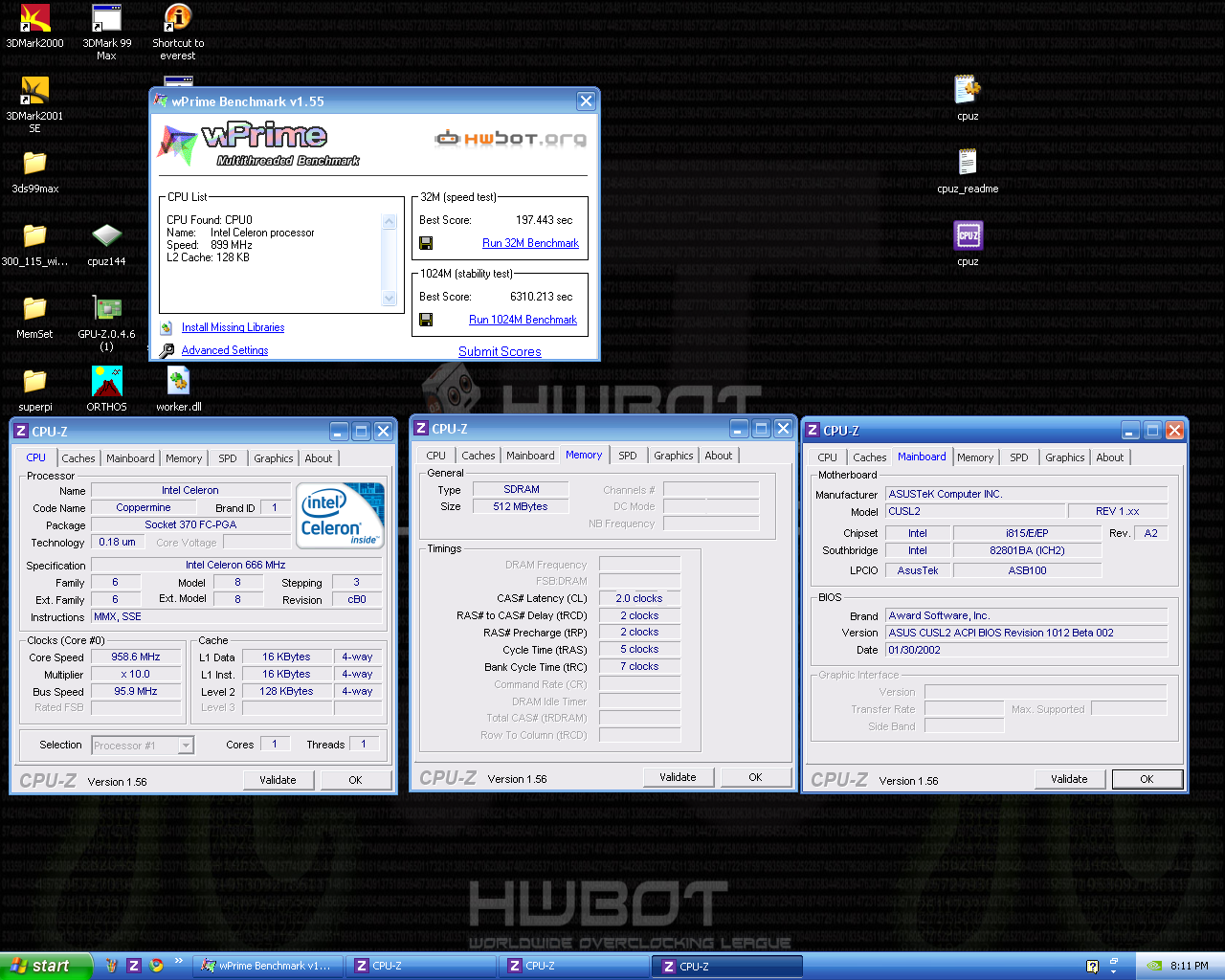Click the CPU-Z quick launch icon
The height and width of the screenshot is (980, 1225).
coord(134,966)
